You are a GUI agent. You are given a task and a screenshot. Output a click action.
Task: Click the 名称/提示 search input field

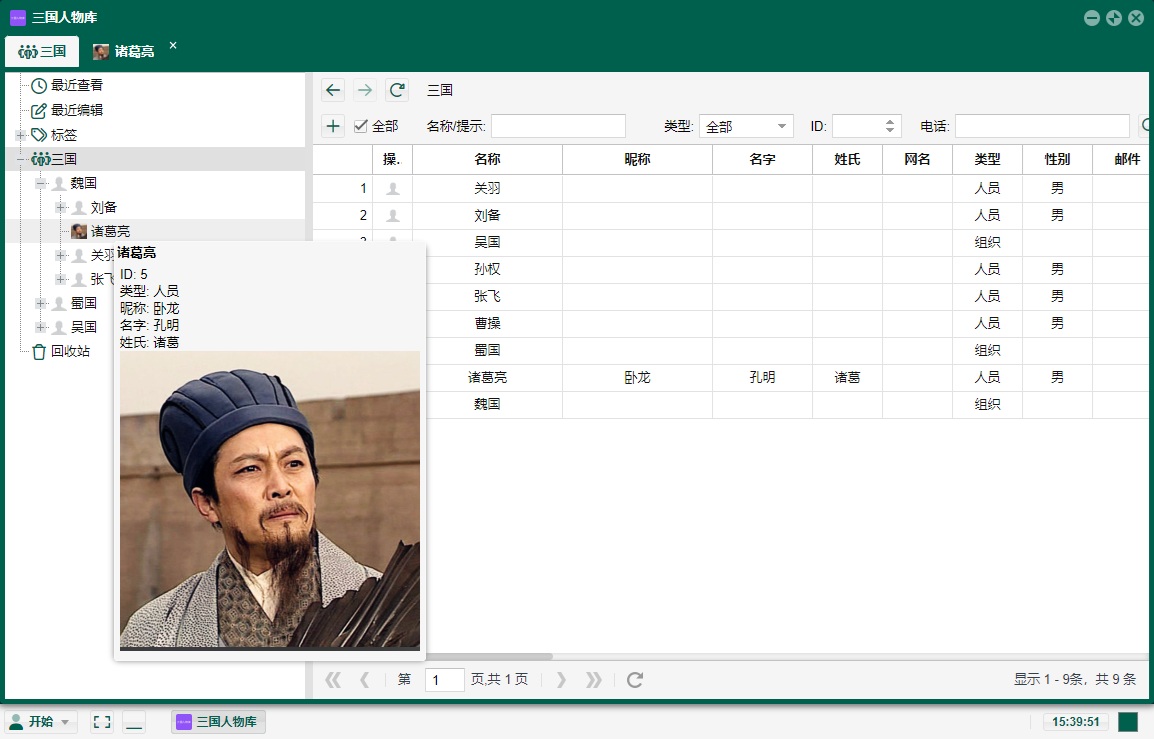(x=557, y=126)
